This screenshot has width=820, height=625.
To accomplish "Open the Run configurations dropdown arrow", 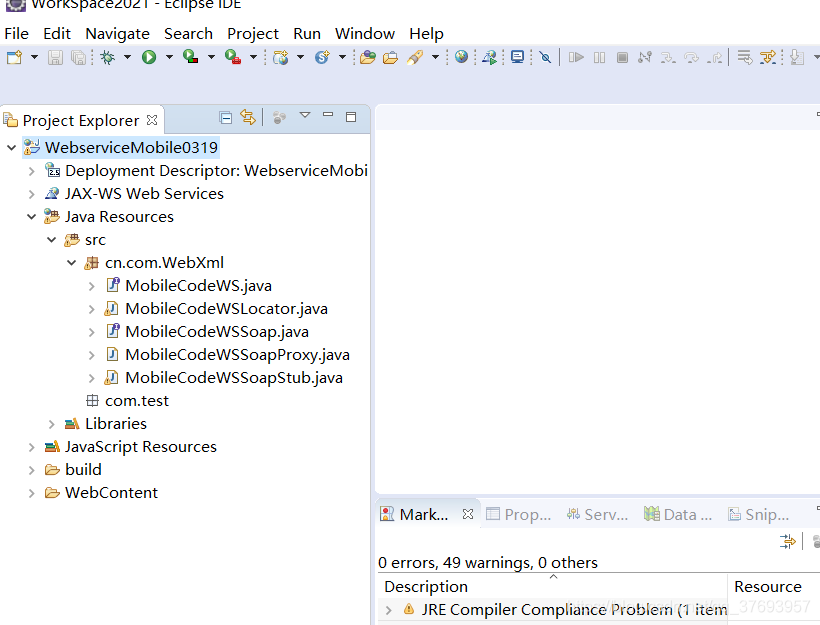I will click(x=169, y=57).
